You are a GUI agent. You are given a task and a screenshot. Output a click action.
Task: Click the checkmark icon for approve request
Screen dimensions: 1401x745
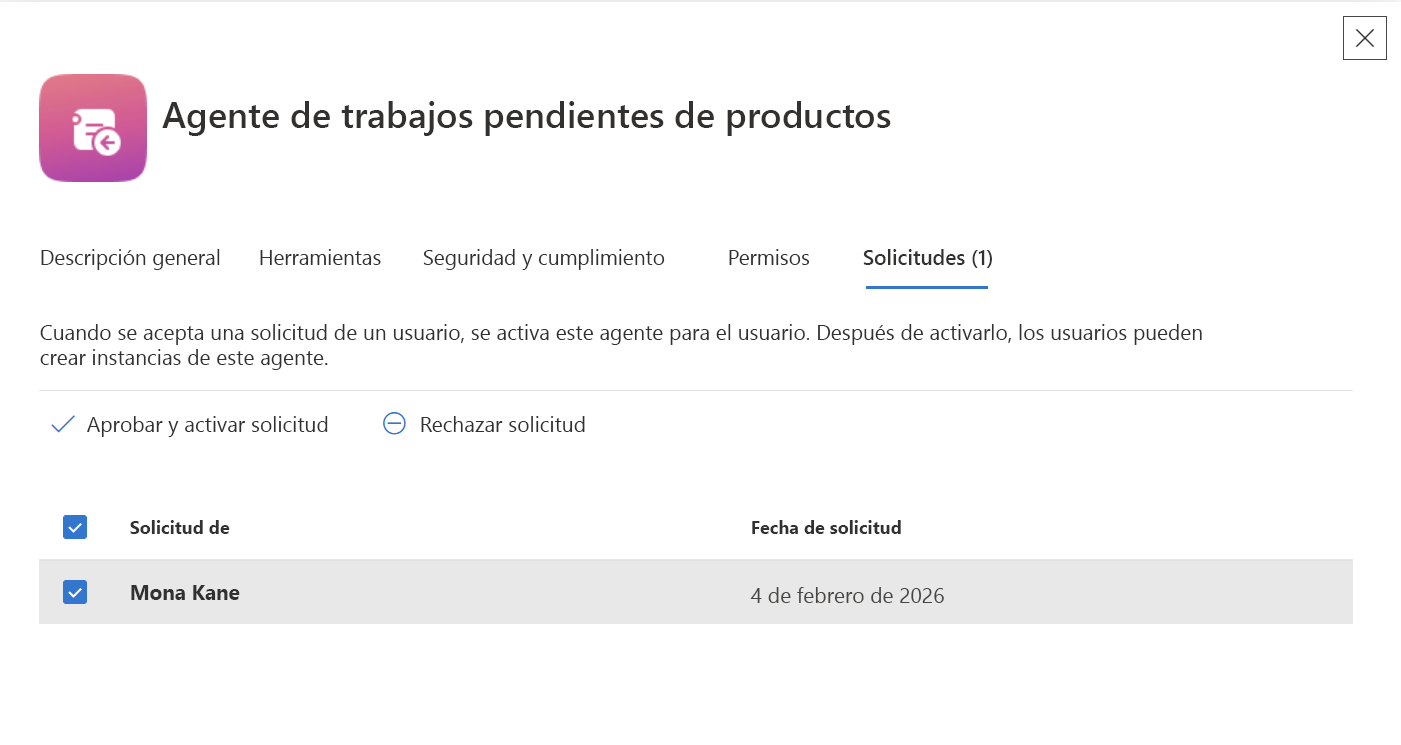pos(63,425)
